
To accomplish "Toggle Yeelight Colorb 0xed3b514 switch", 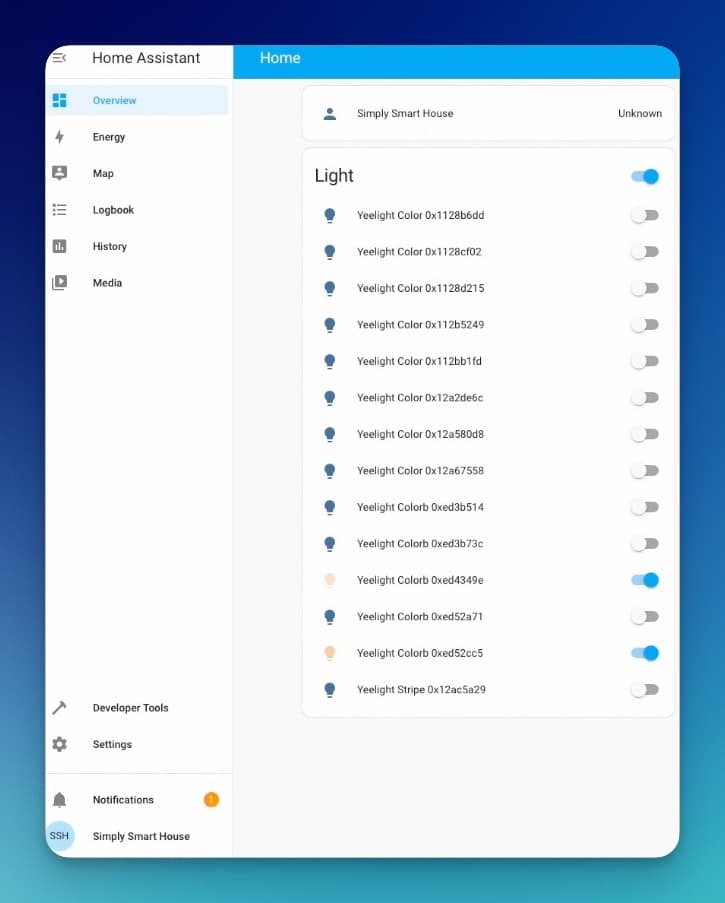I will [645, 507].
